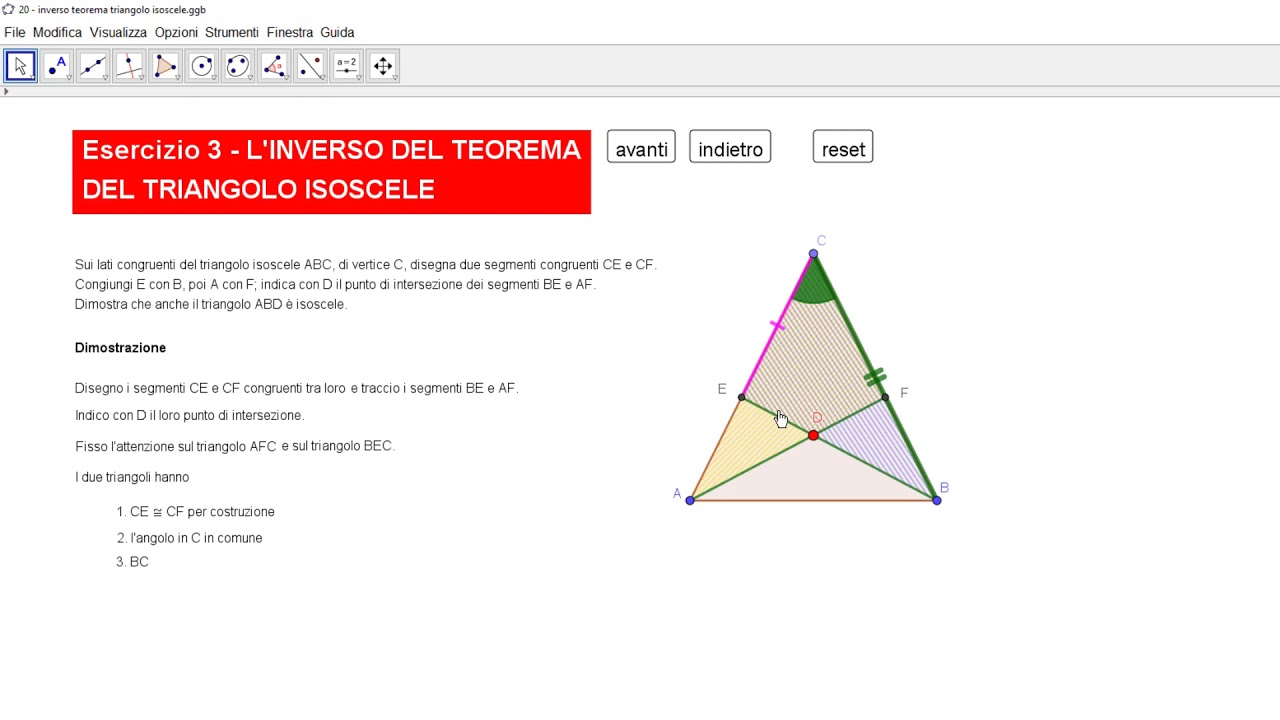Select point B on the triangle
This screenshot has width=1280, height=720.
(x=937, y=500)
